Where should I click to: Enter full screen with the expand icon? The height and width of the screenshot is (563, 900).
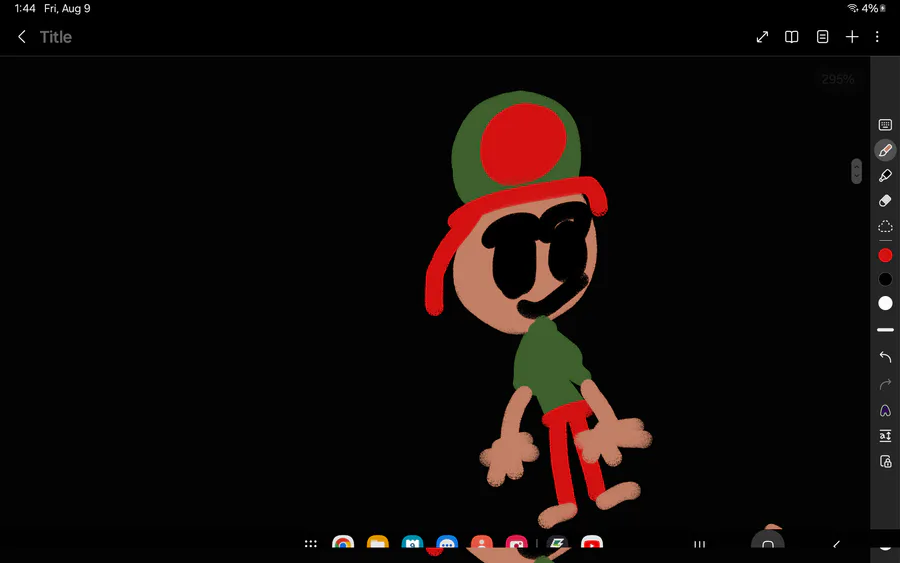[762, 37]
